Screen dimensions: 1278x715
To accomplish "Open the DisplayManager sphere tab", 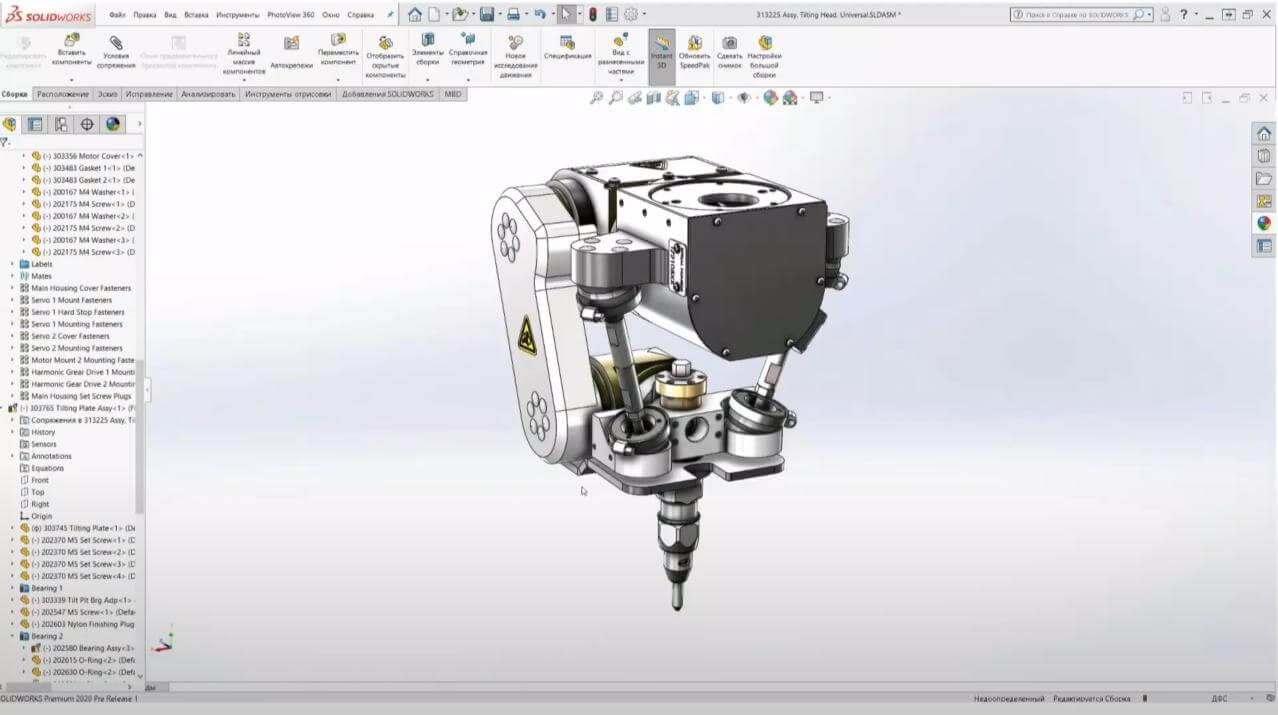I will (113, 124).
